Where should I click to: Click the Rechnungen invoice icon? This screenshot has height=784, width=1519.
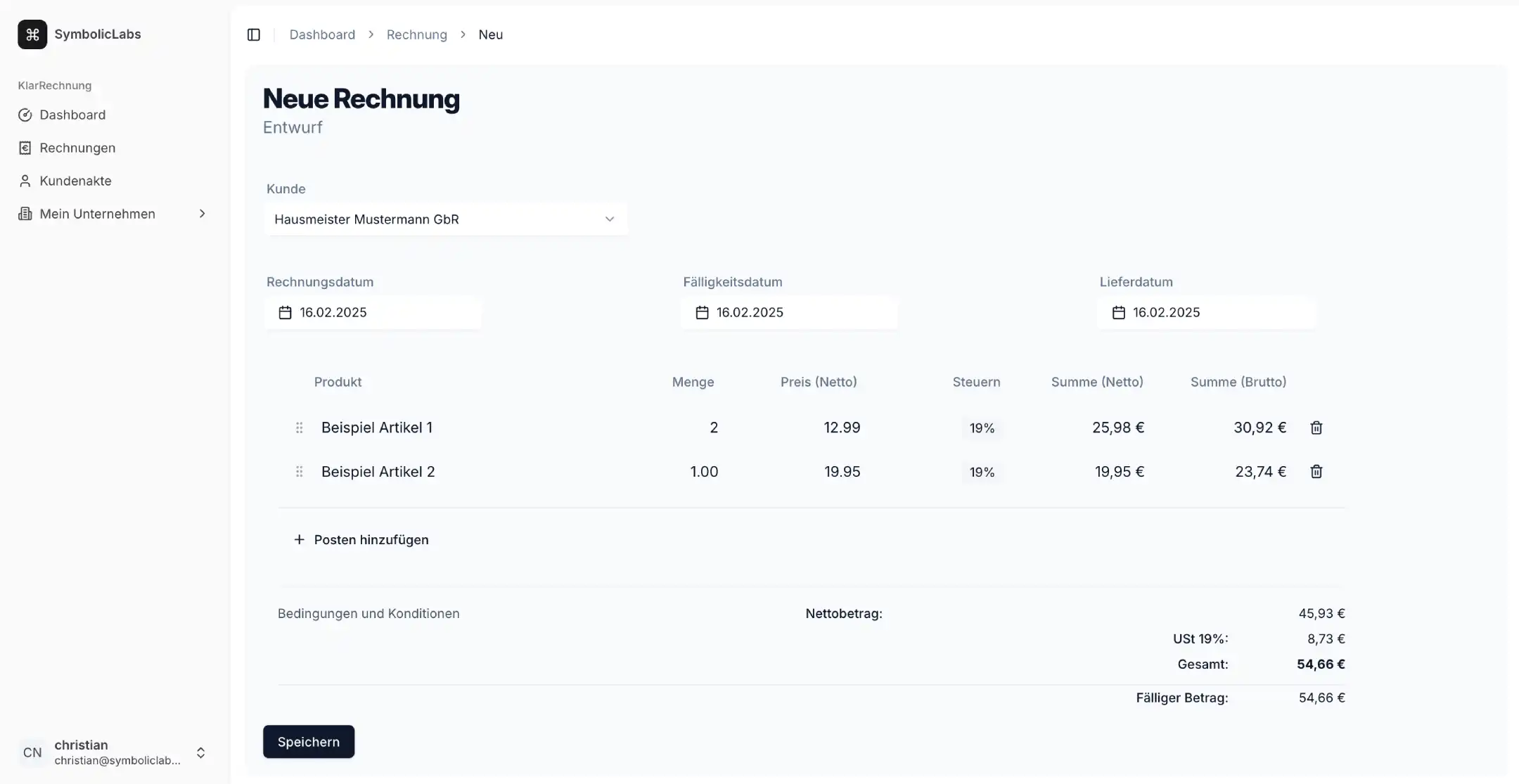pyautogui.click(x=25, y=148)
